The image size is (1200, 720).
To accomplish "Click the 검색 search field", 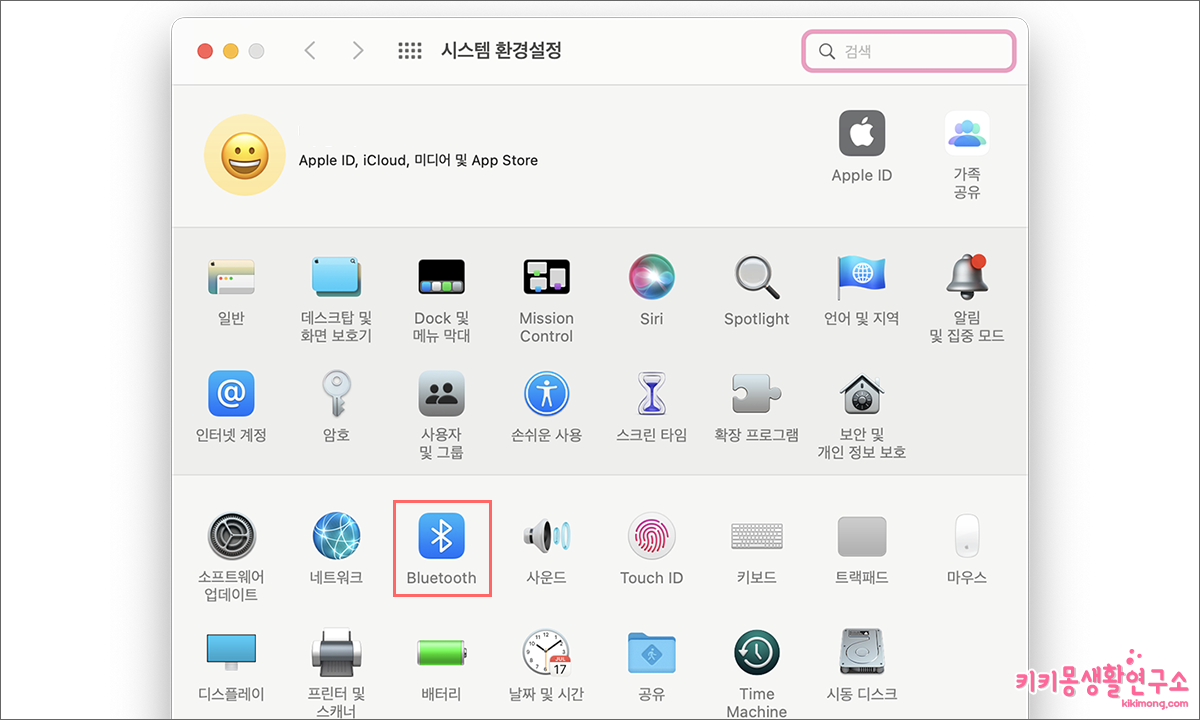I will pos(907,50).
